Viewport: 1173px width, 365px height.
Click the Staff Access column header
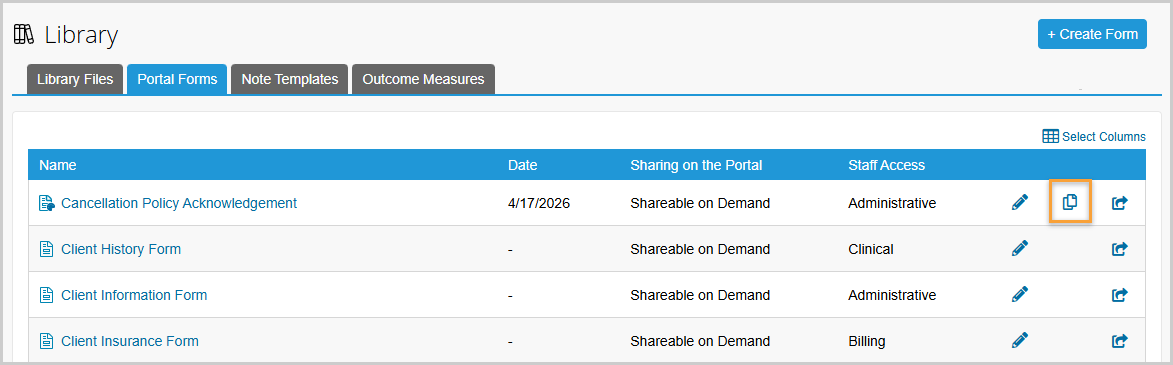click(x=886, y=165)
